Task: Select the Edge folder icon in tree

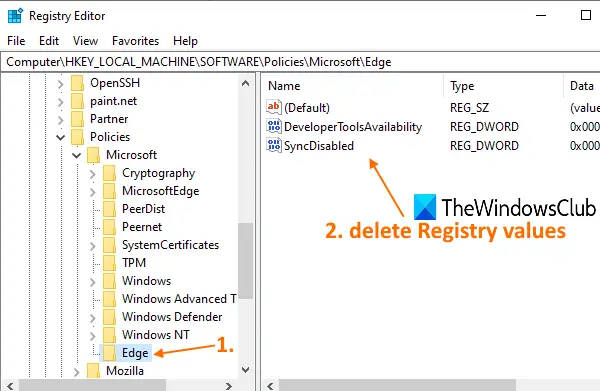Action: (109, 353)
